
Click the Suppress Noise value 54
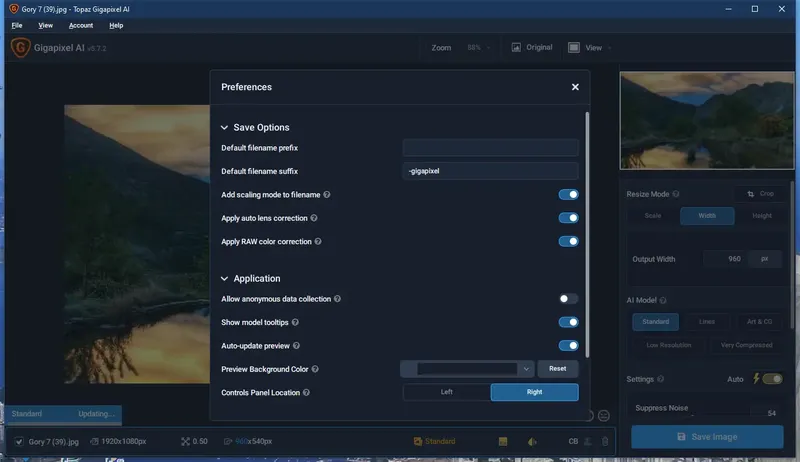771,413
